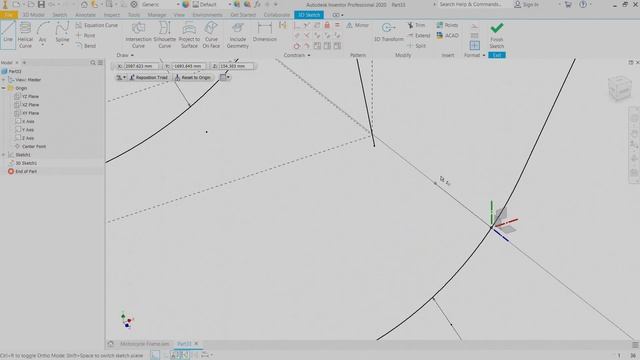Select the Line tool
This screenshot has height=360, width=640.
point(8,35)
